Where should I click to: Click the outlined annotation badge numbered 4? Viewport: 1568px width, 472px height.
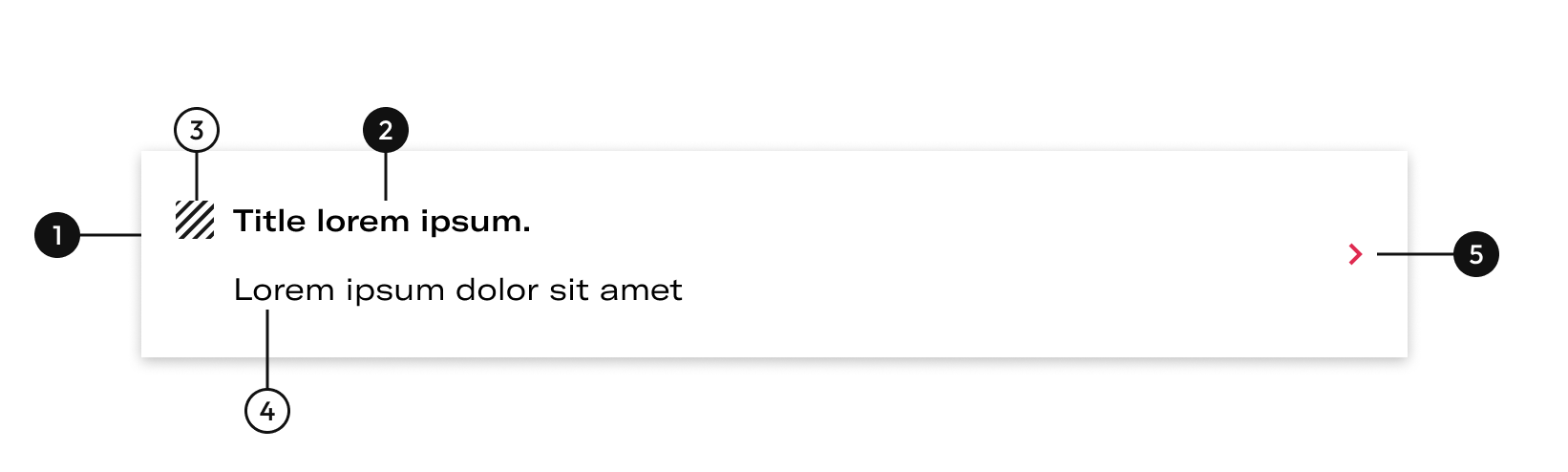pos(267,411)
